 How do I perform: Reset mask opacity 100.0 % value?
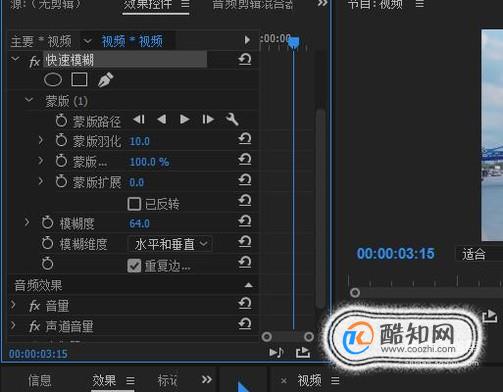click(x=245, y=159)
